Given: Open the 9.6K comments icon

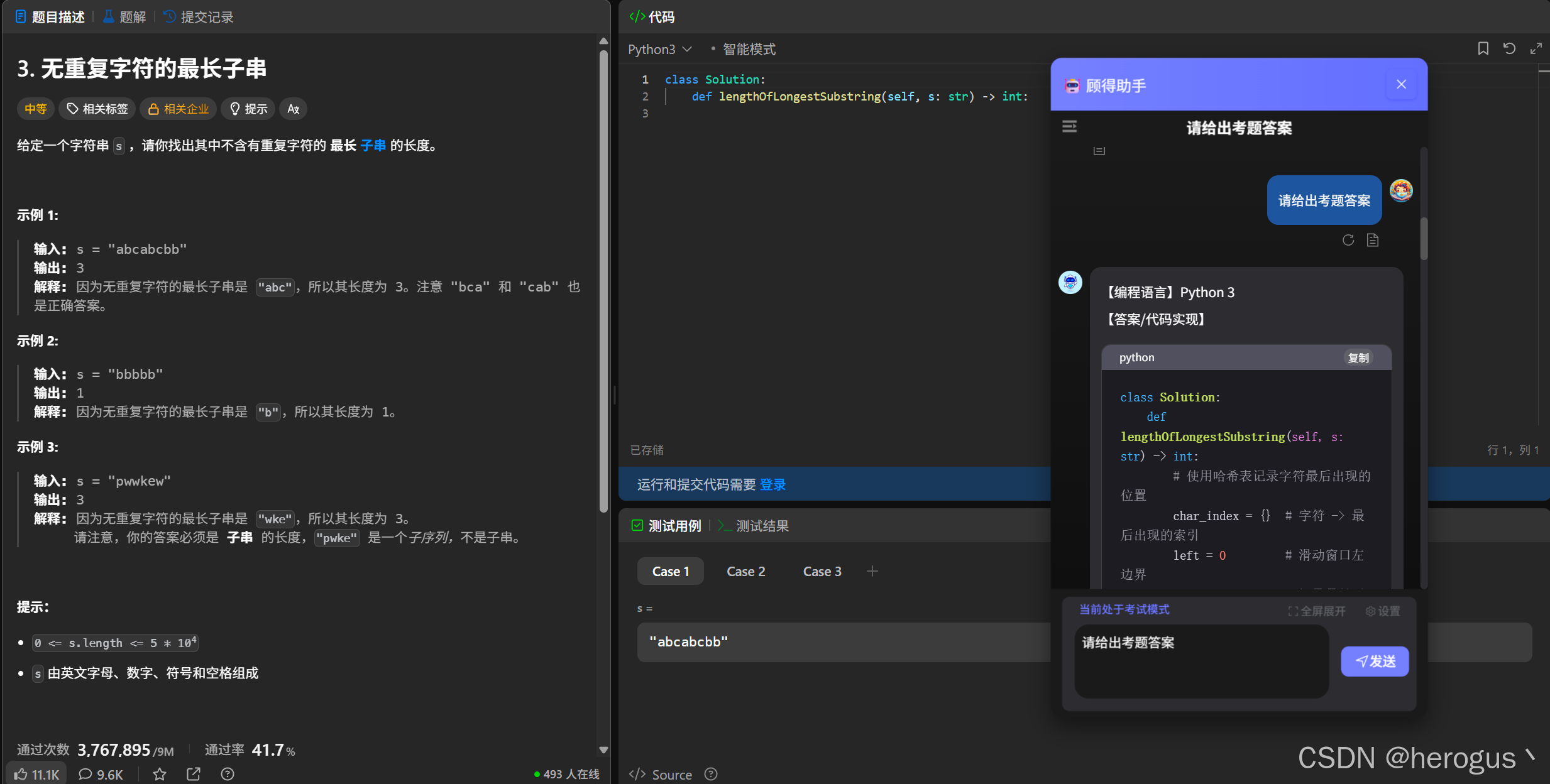Looking at the screenshot, I should click(x=101, y=774).
